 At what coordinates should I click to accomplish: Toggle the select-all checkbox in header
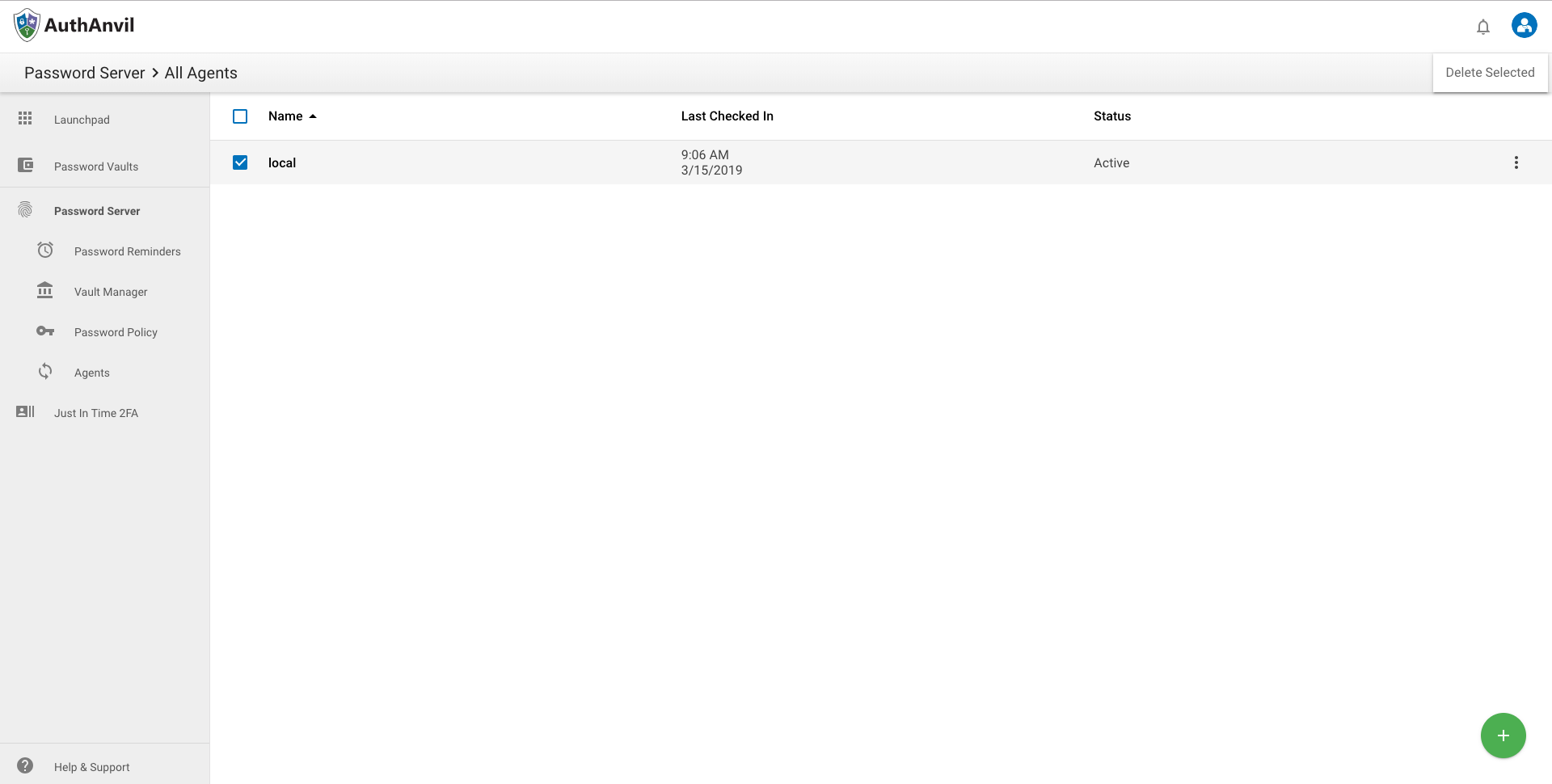[240, 116]
